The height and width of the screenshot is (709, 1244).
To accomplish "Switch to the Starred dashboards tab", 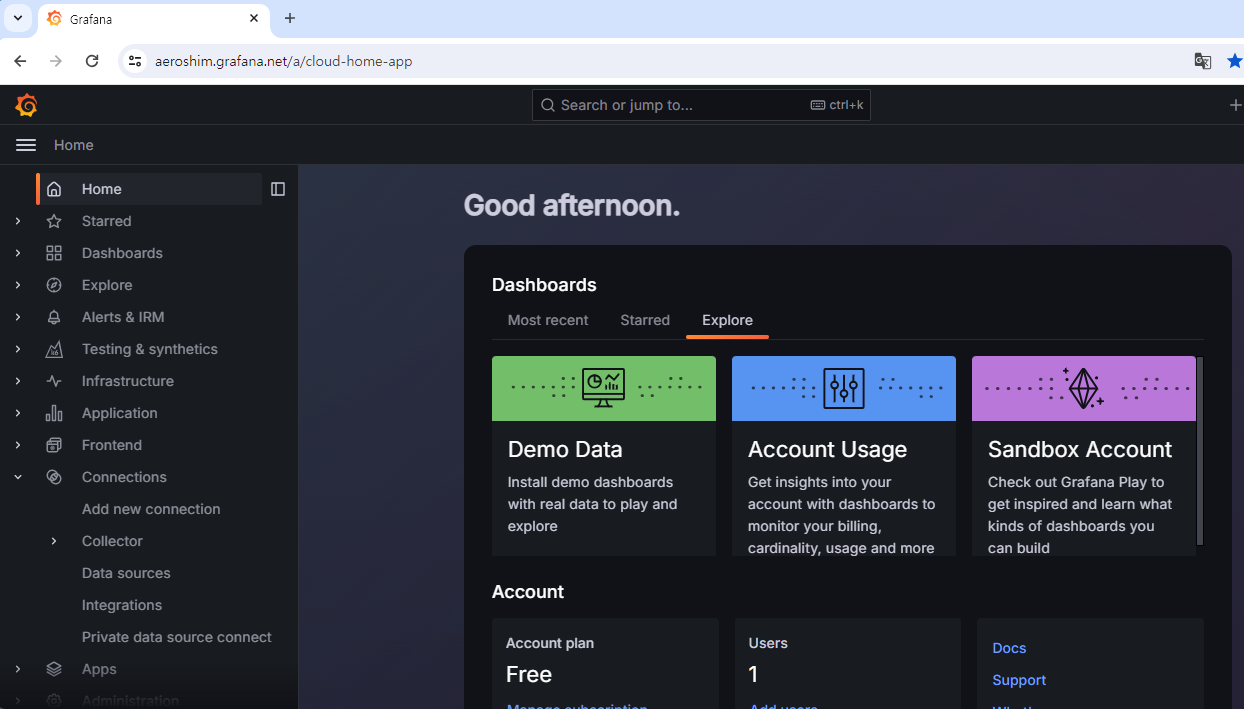I will [x=645, y=320].
